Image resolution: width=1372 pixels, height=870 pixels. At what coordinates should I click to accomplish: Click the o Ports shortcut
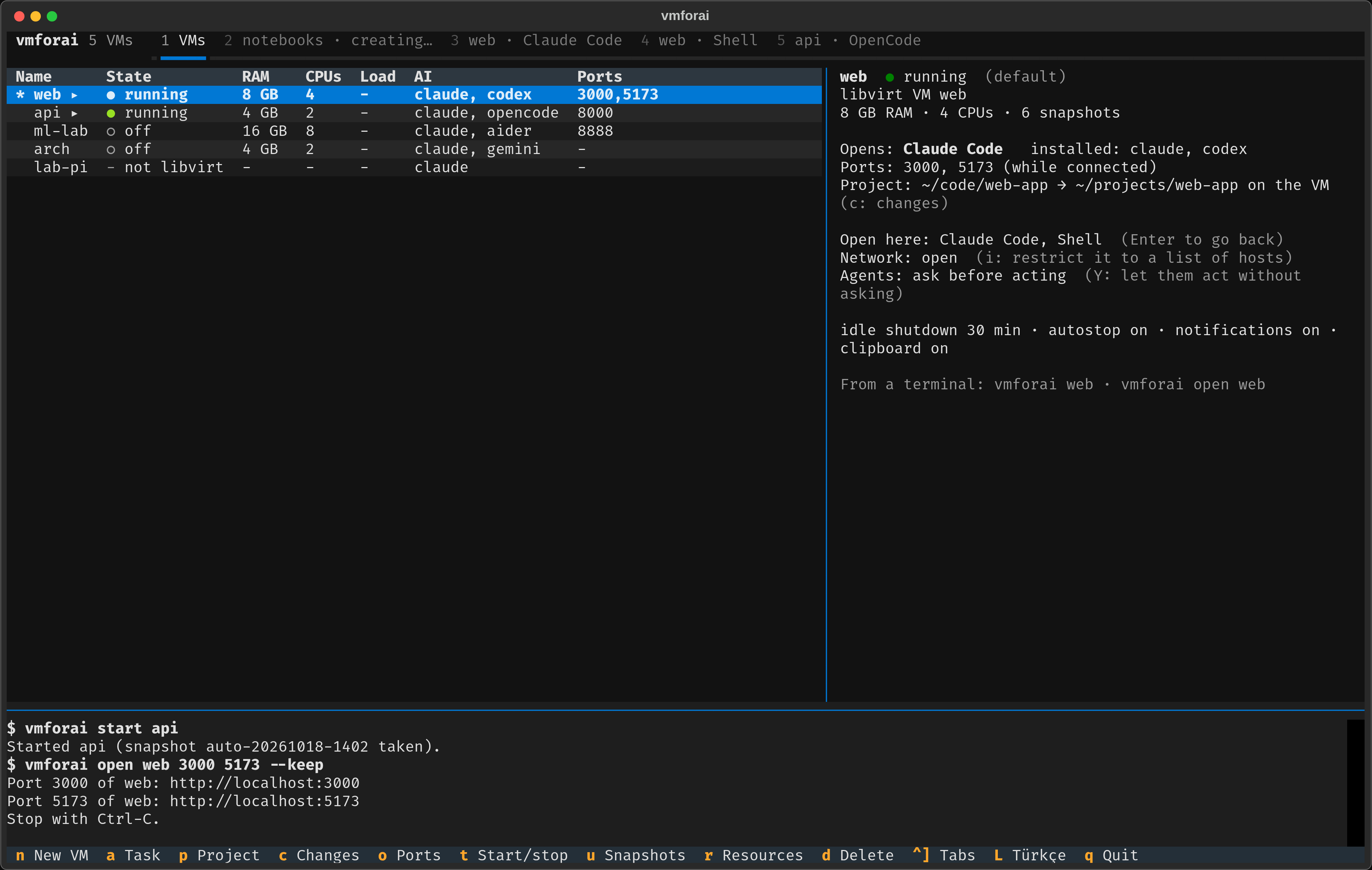pyautogui.click(x=409, y=855)
